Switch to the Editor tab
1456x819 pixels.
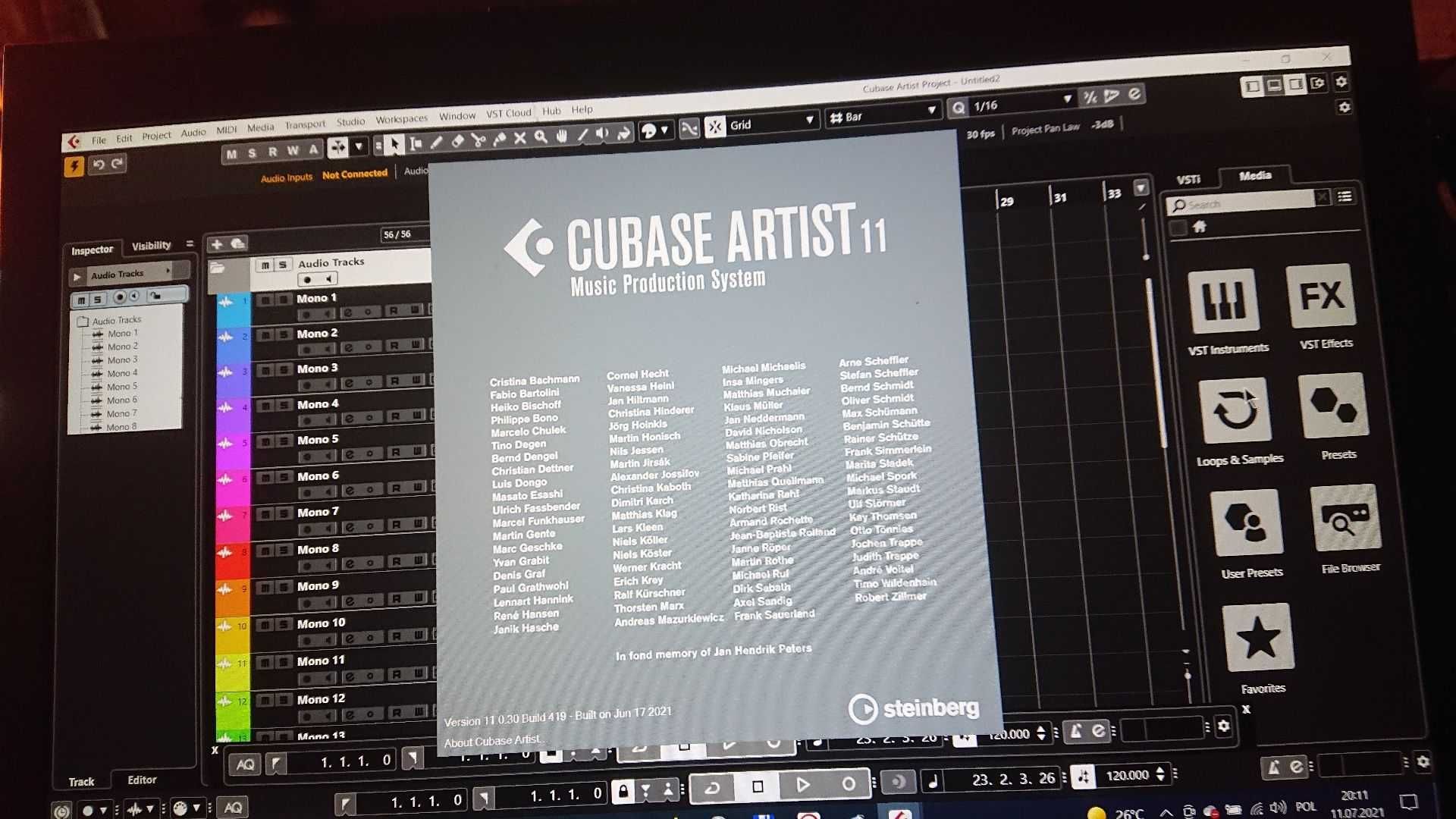pyautogui.click(x=142, y=780)
